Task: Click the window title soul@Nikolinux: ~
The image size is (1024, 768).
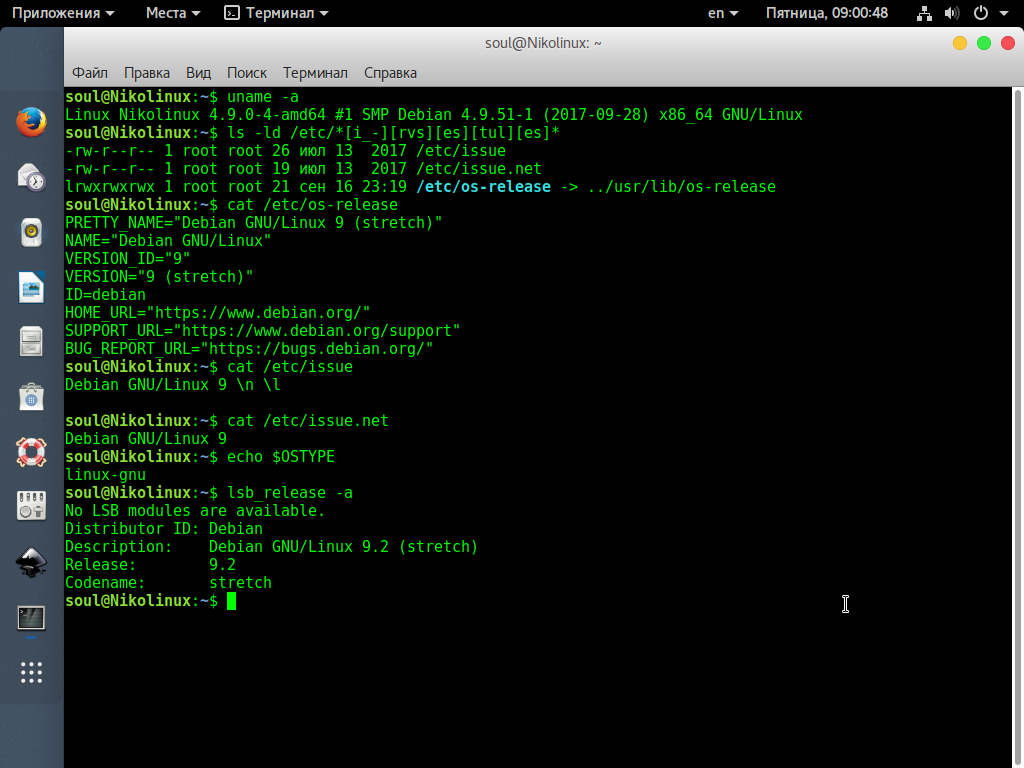Action: click(x=543, y=43)
